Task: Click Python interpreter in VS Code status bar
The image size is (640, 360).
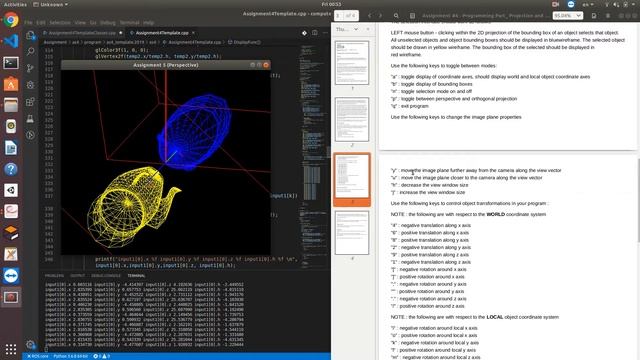Action: point(71,356)
